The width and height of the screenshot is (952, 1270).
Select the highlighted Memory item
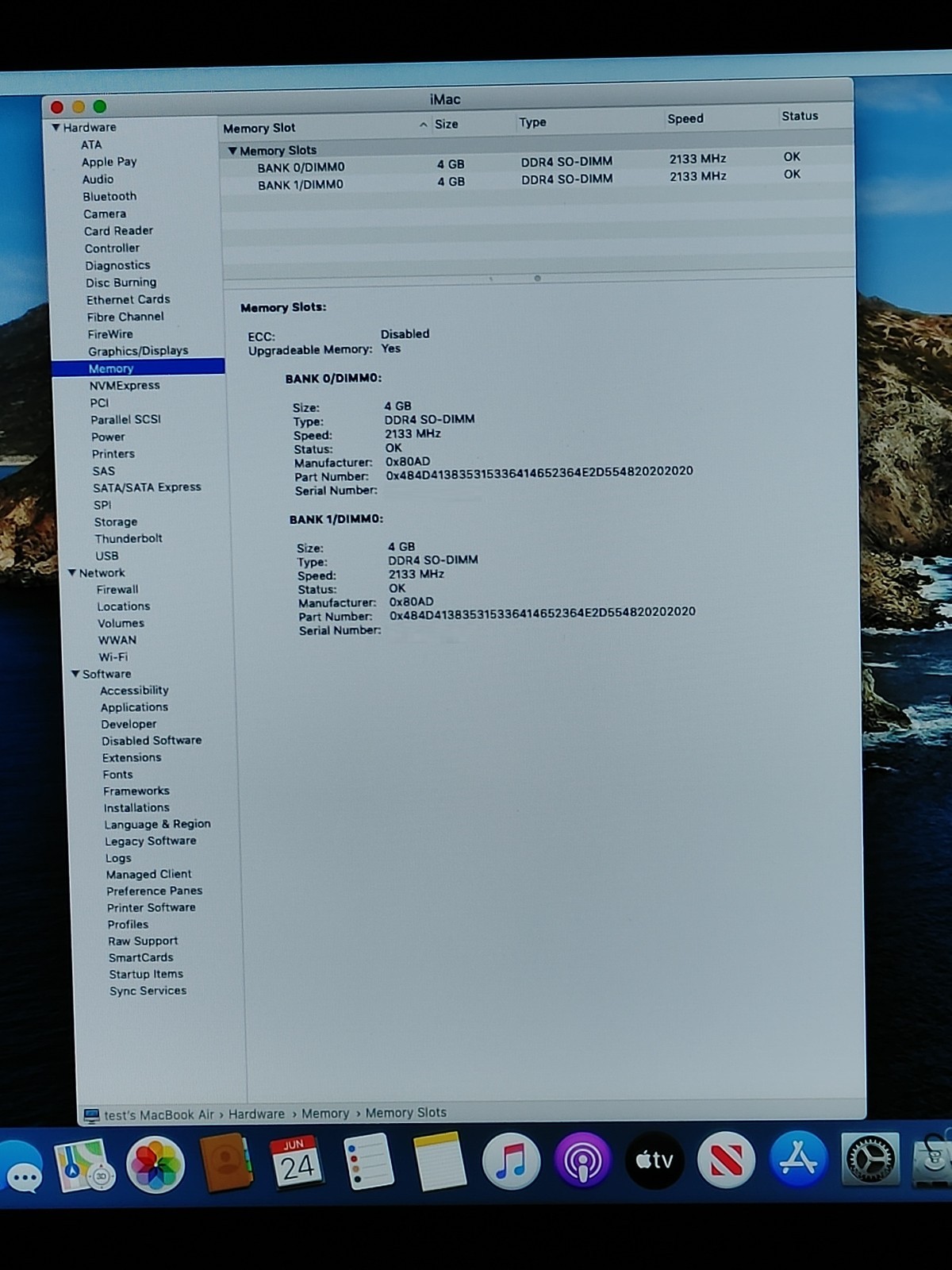pos(138,368)
